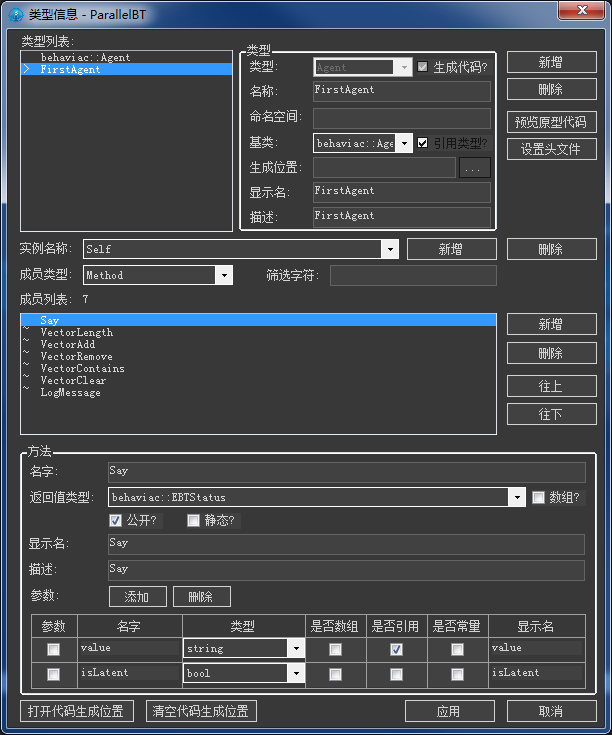Enable the 数组? checkbox
612x735 pixels.
coord(538,497)
